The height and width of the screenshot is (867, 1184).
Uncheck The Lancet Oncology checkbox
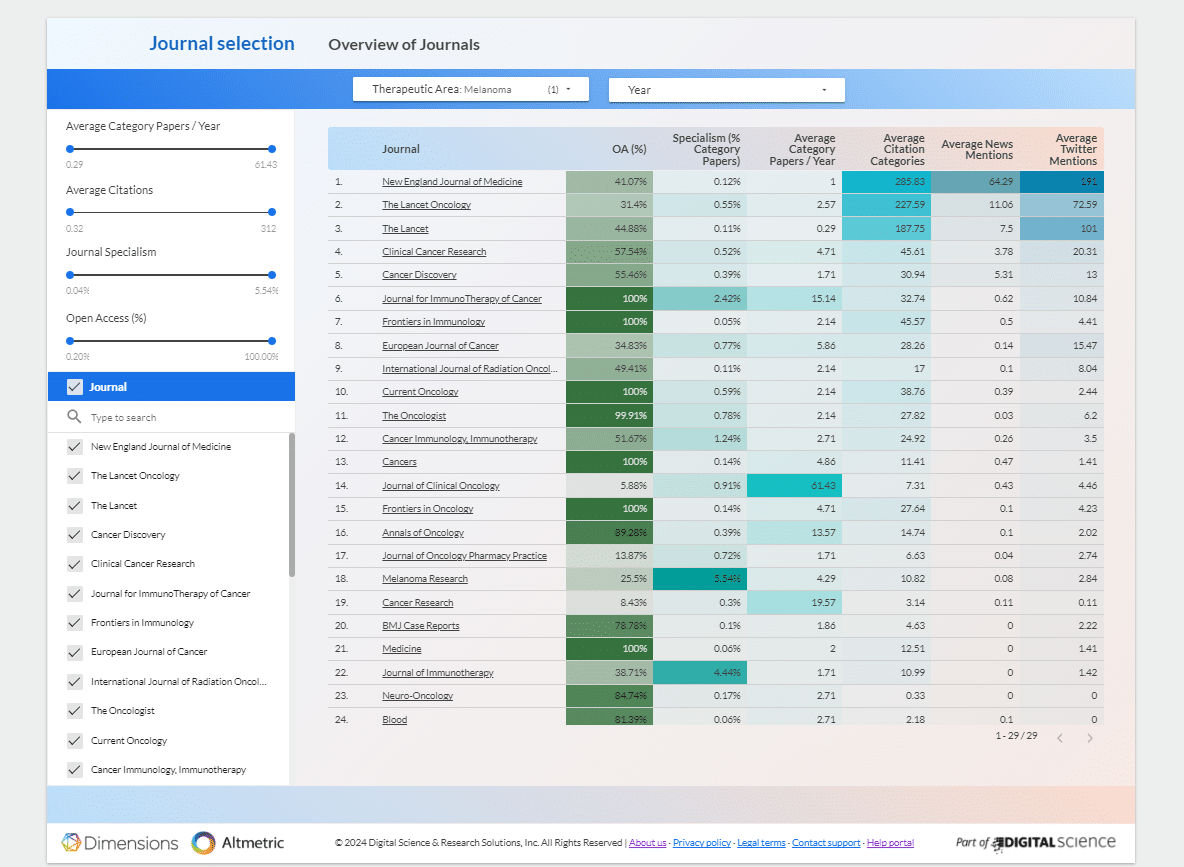pos(74,476)
